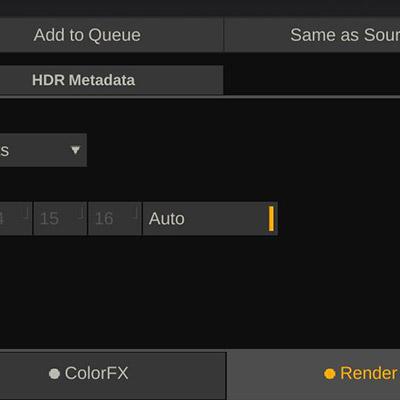Open the HDR Metadata tab
The image size is (400, 400).
111,80
